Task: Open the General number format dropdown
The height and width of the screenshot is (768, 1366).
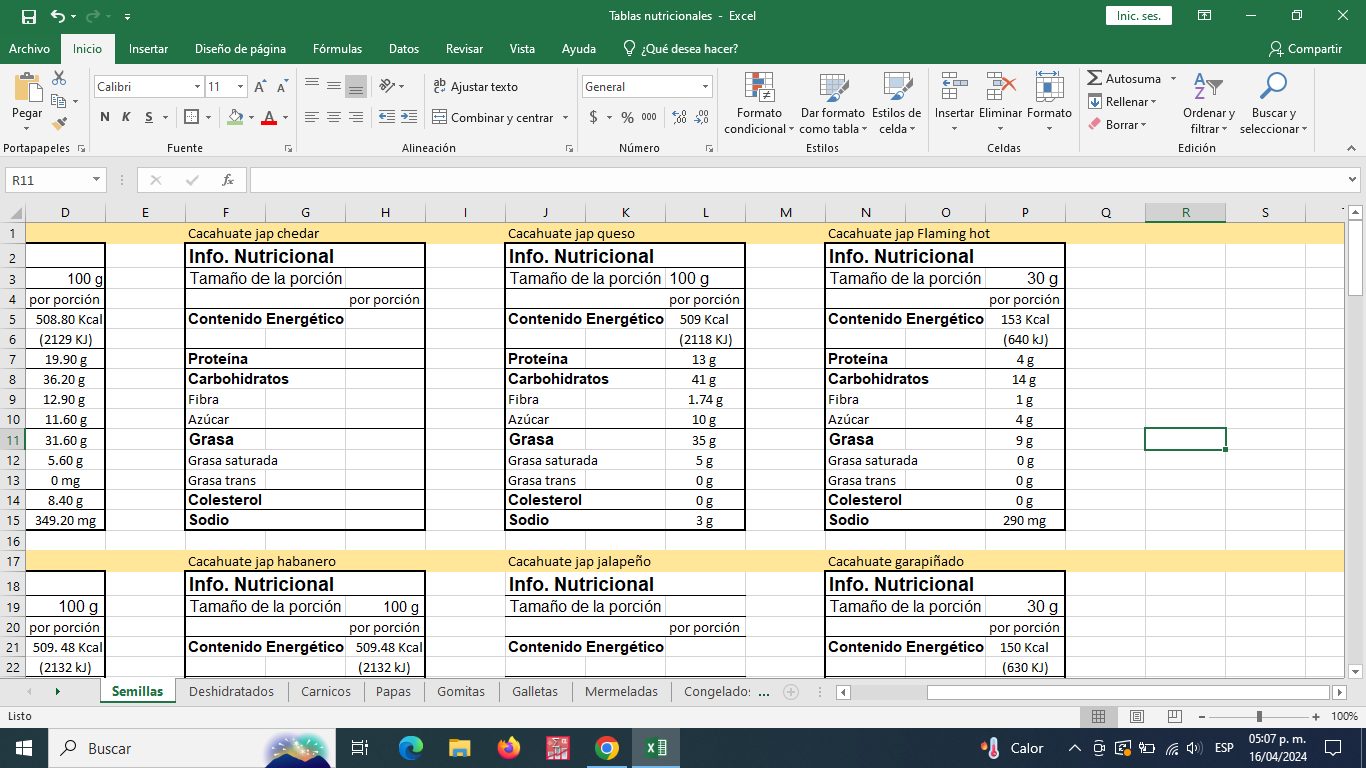Action: [x=705, y=87]
